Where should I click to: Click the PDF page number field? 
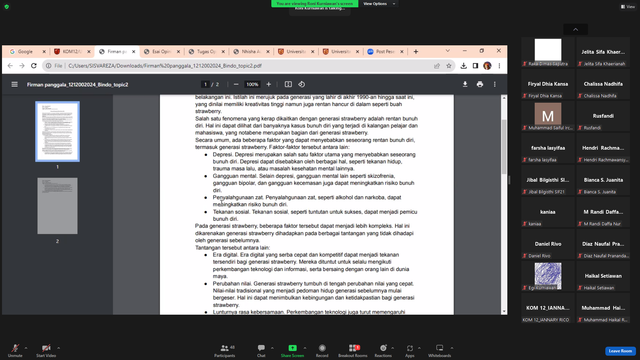(205, 84)
